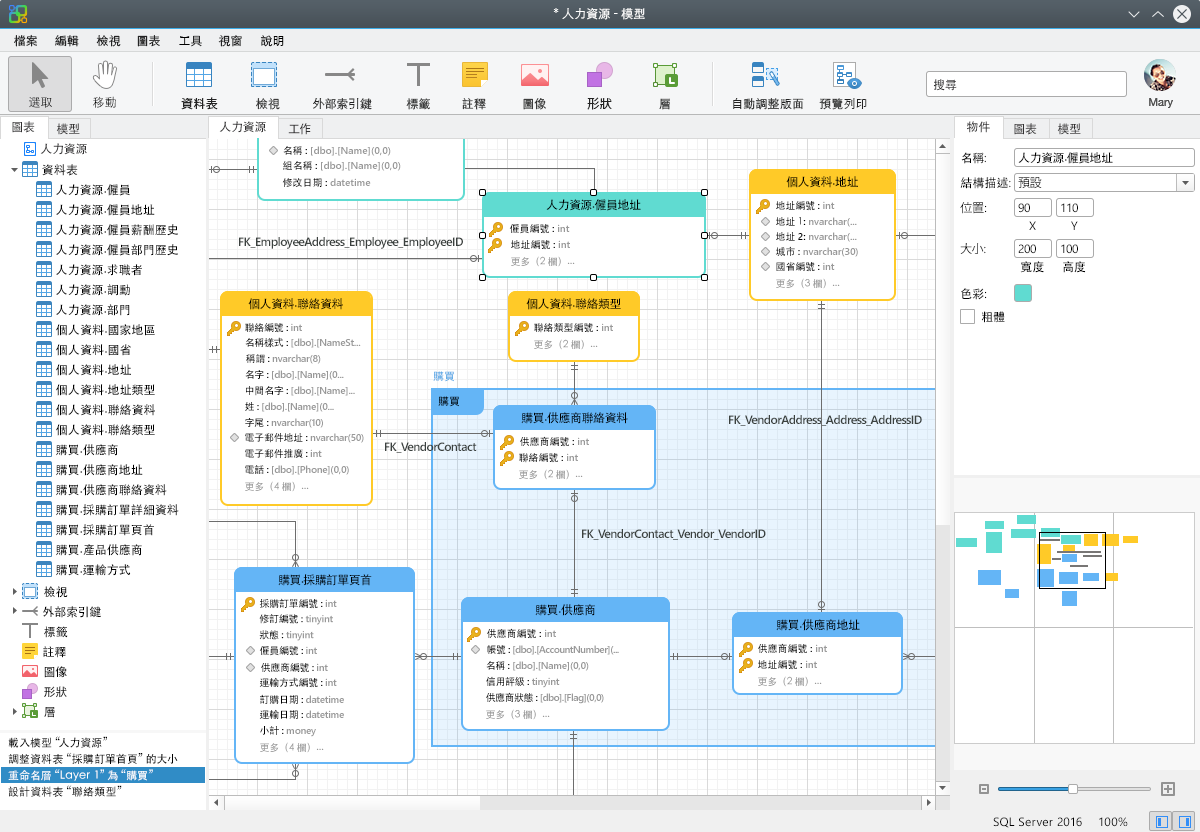Expand the 外部索引鍵 tree node
The width and height of the screenshot is (1200, 832).
14,611
